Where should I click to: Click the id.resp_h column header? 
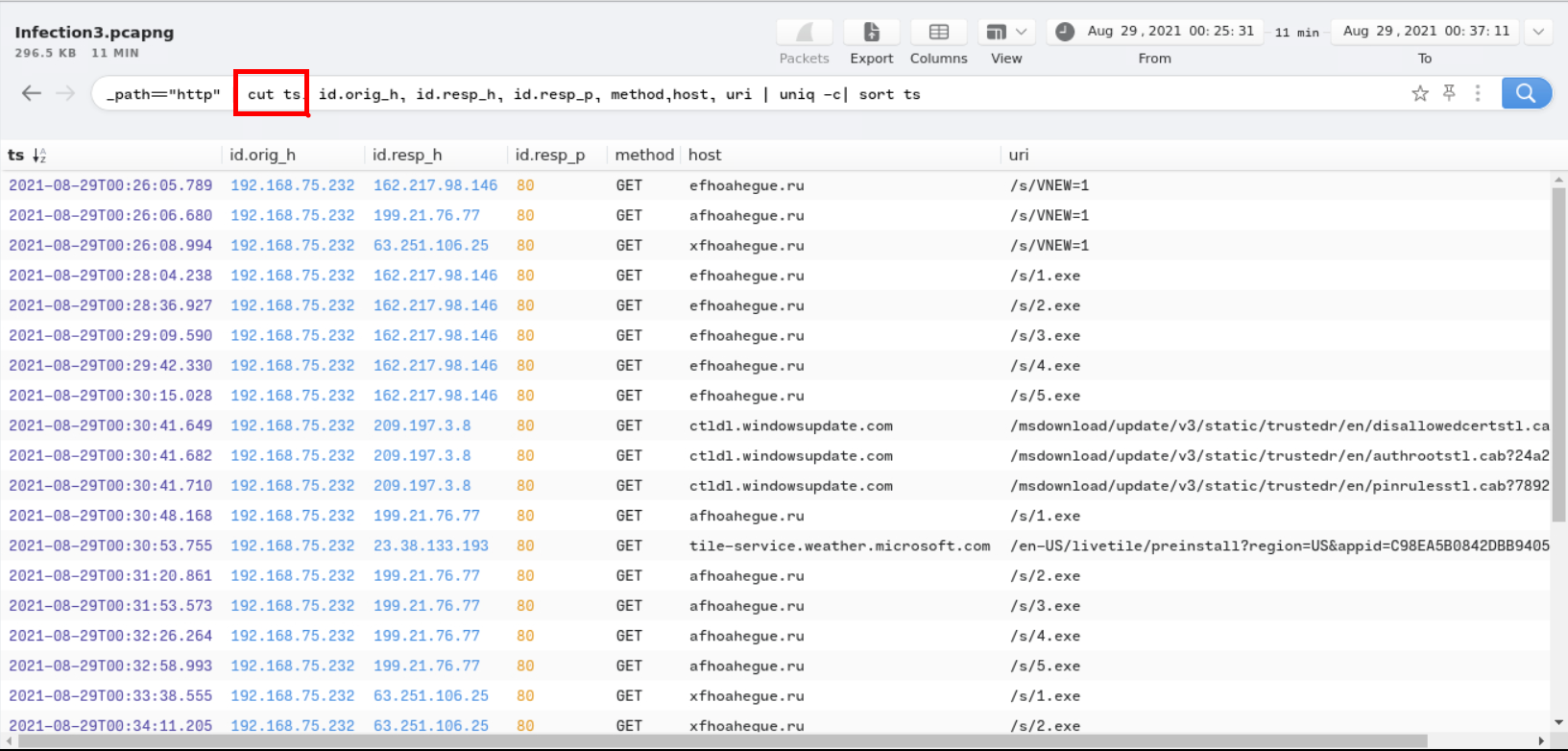407,155
